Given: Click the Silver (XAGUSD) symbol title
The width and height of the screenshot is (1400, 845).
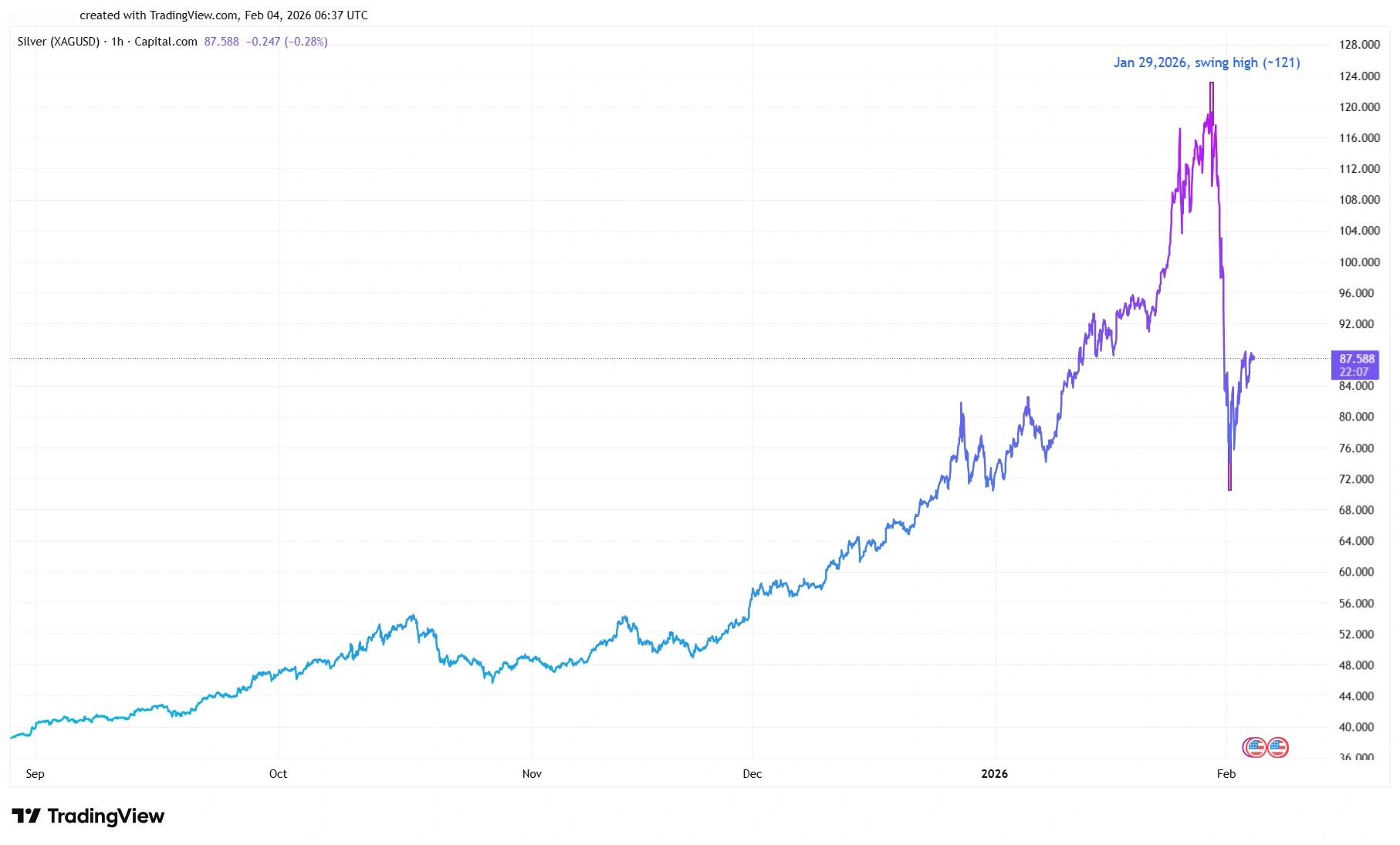Looking at the screenshot, I should click(59, 42).
